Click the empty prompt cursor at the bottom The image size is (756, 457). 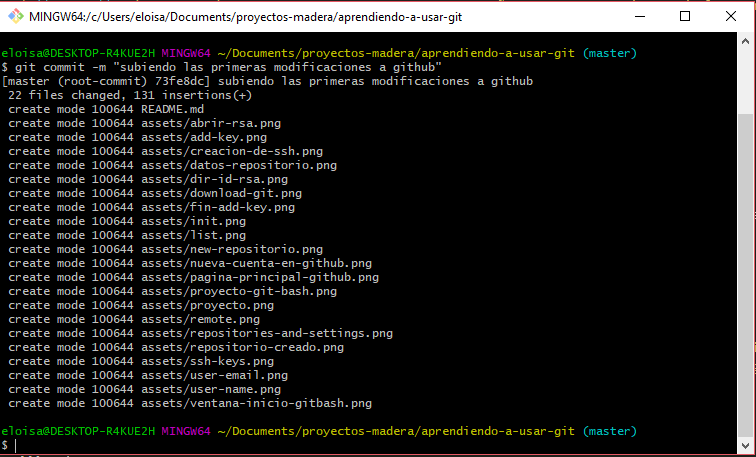(x=16, y=445)
